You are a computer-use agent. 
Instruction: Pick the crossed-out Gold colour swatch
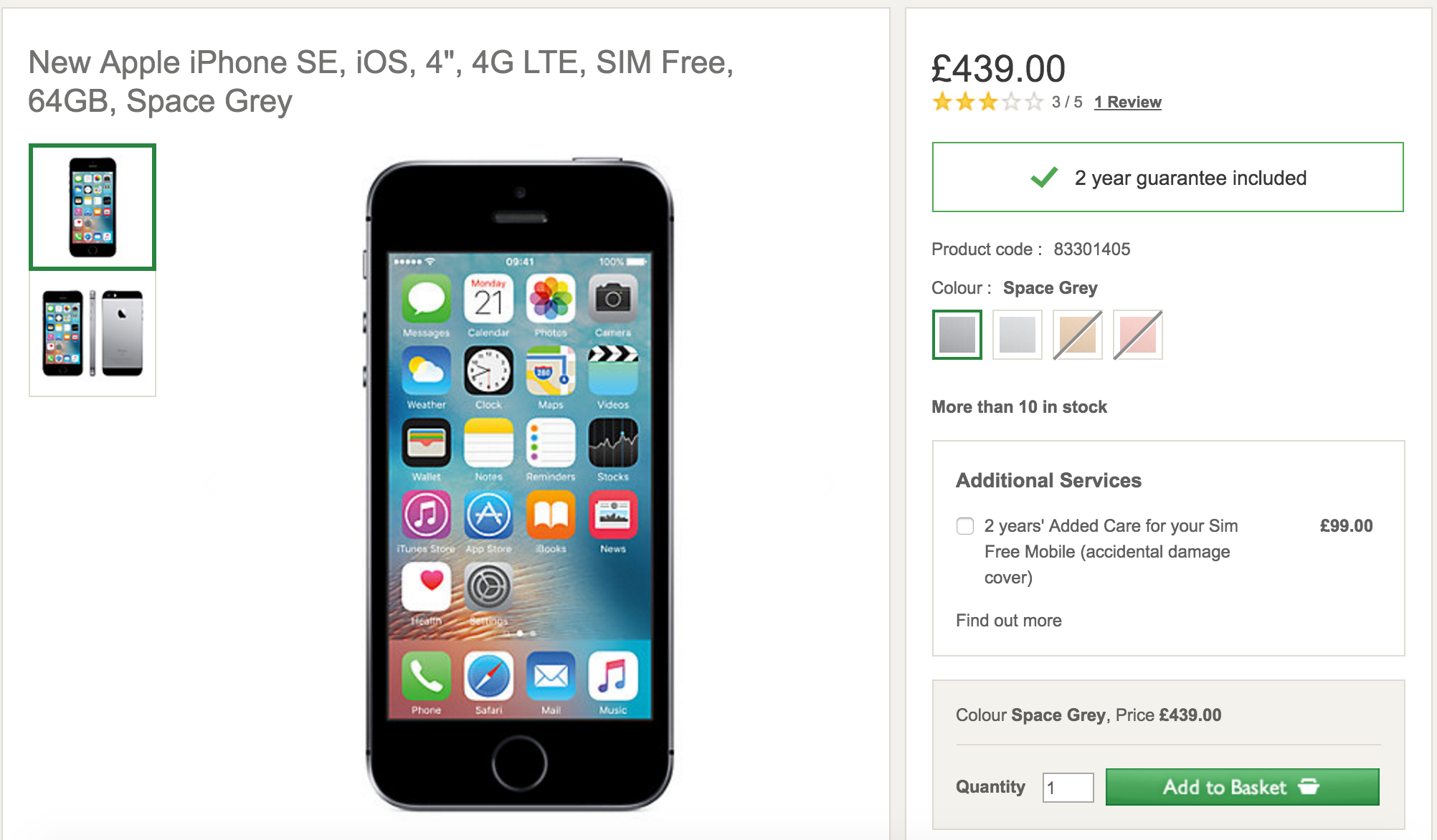pos(1078,335)
